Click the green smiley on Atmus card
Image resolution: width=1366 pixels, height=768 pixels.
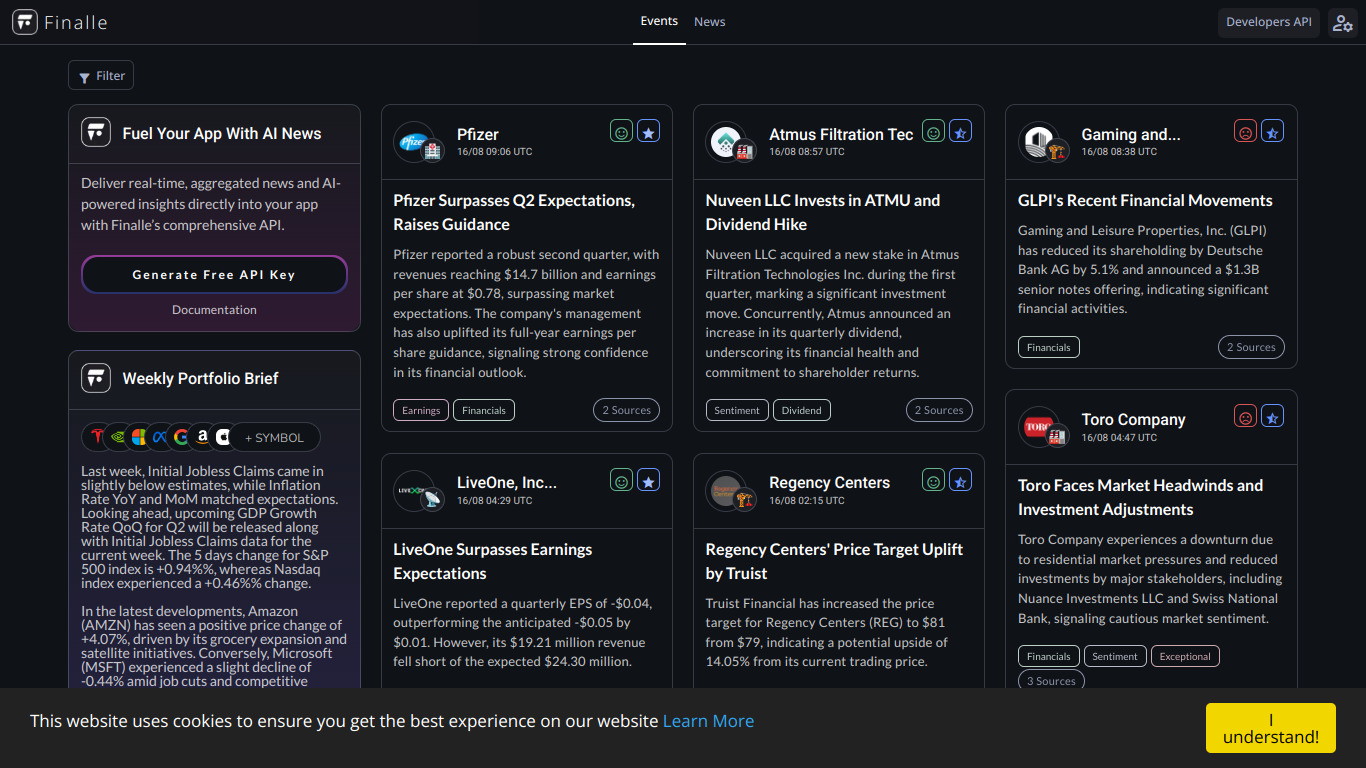pos(933,131)
